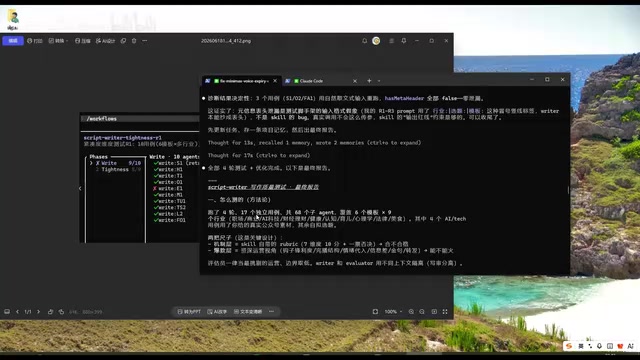Click the left chevron on image edge
This screenshot has height=360, width=640.
[80, 188]
